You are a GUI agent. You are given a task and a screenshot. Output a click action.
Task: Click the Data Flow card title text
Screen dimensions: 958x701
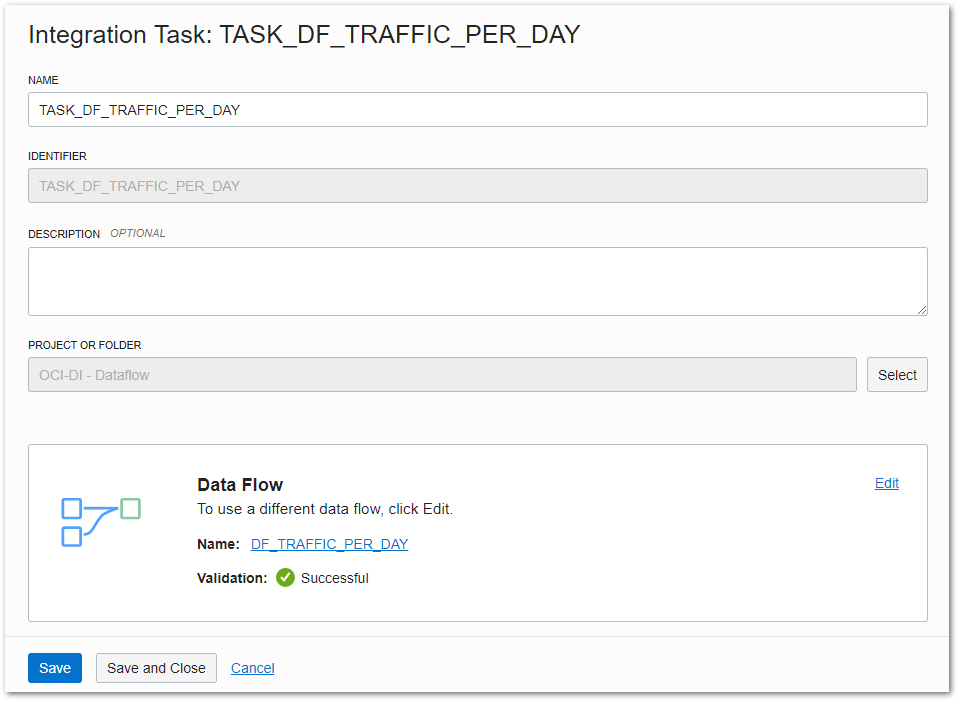click(x=240, y=484)
